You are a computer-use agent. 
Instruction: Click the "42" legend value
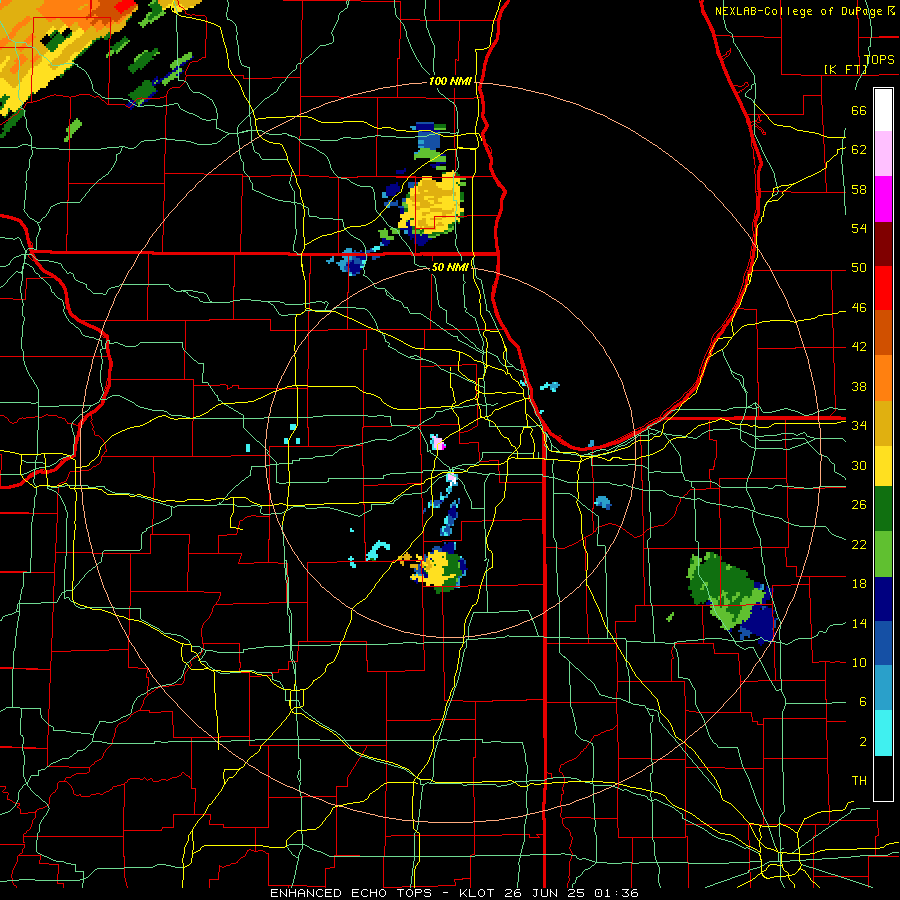tap(859, 347)
